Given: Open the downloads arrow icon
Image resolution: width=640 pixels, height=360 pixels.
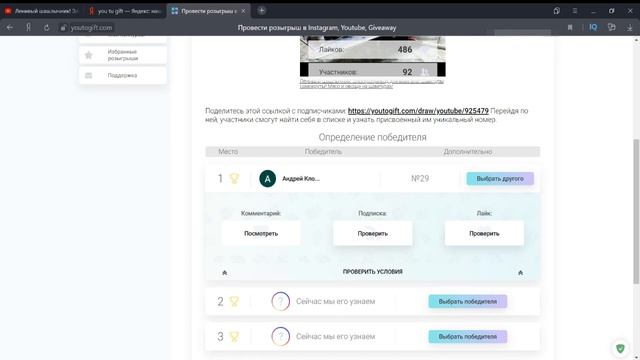Looking at the screenshot, I should (x=630, y=28).
